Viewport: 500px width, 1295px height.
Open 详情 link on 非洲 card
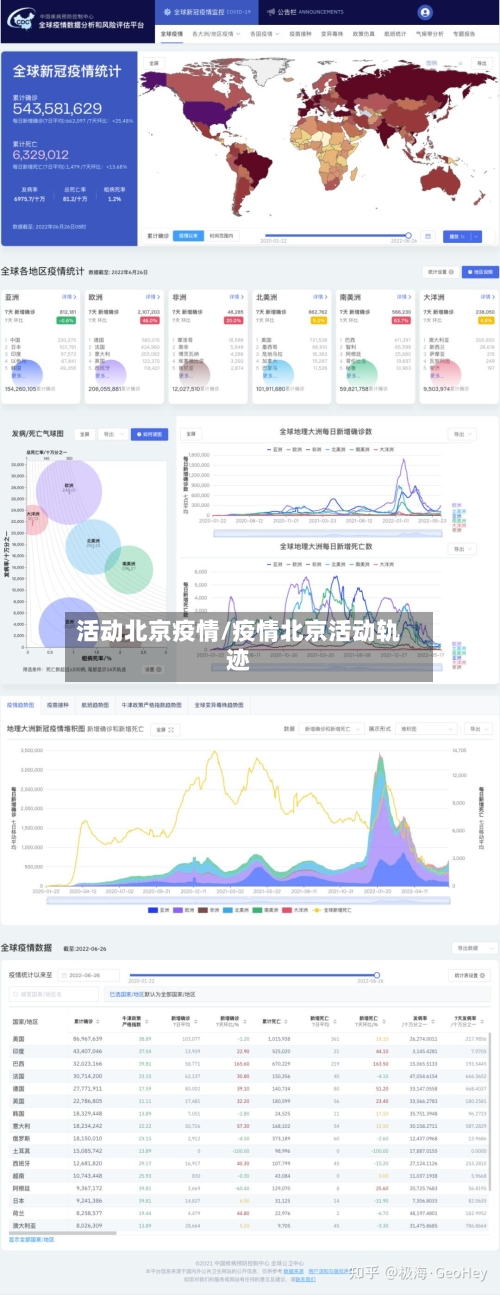point(235,297)
